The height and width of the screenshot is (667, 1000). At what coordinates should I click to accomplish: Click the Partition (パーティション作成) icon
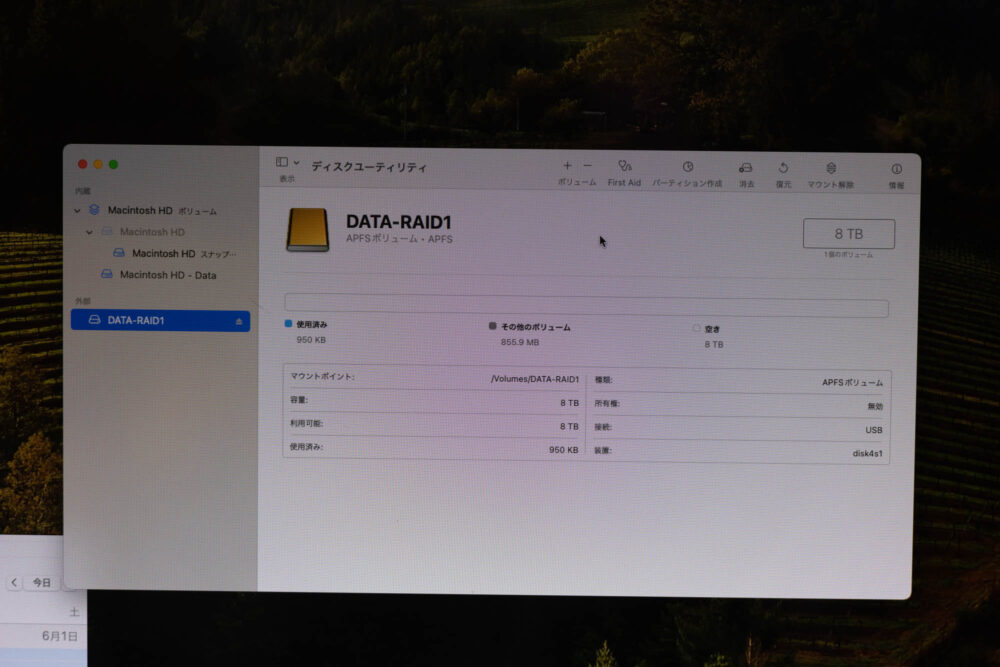[687, 167]
